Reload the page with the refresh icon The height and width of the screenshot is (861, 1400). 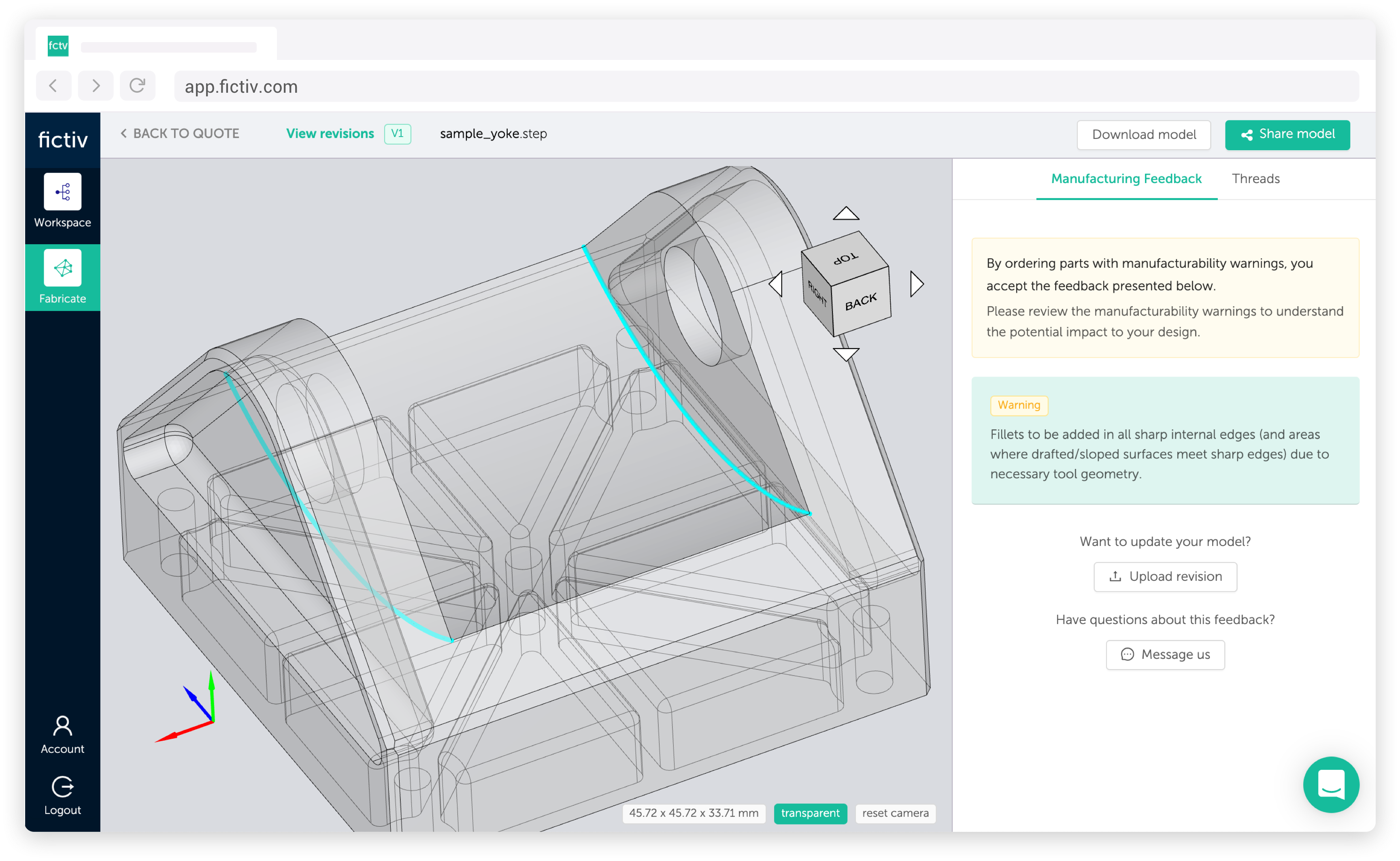[x=138, y=85]
